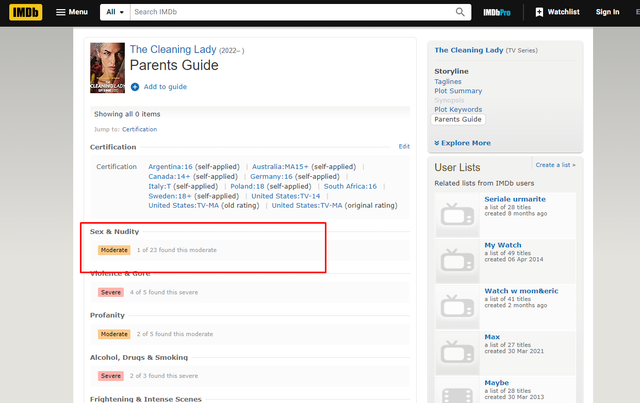Click the Moderate badge under Profanity
The height and width of the screenshot is (403, 640).
click(114, 334)
